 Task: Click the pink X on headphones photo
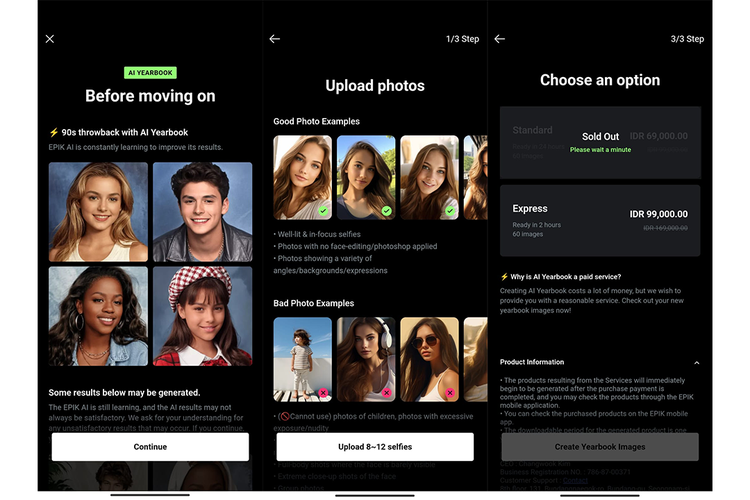386,393
